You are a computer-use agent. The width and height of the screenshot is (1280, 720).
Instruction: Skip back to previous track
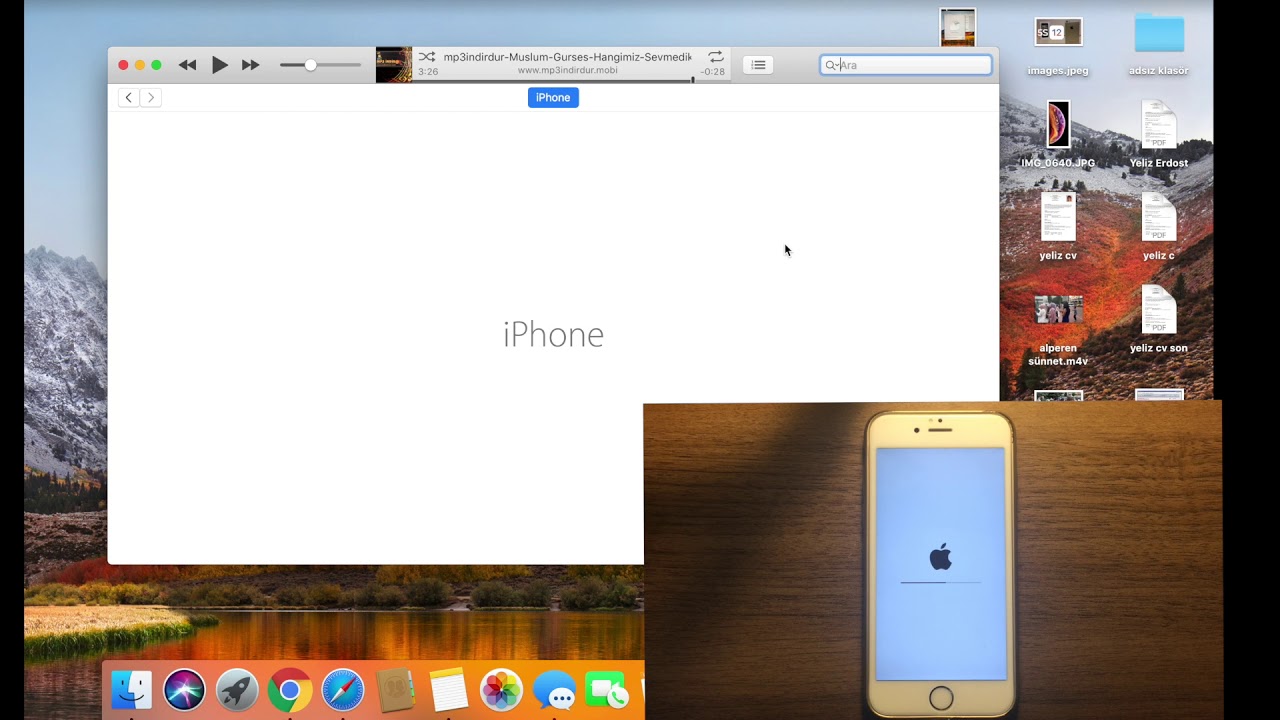point(187,65)
